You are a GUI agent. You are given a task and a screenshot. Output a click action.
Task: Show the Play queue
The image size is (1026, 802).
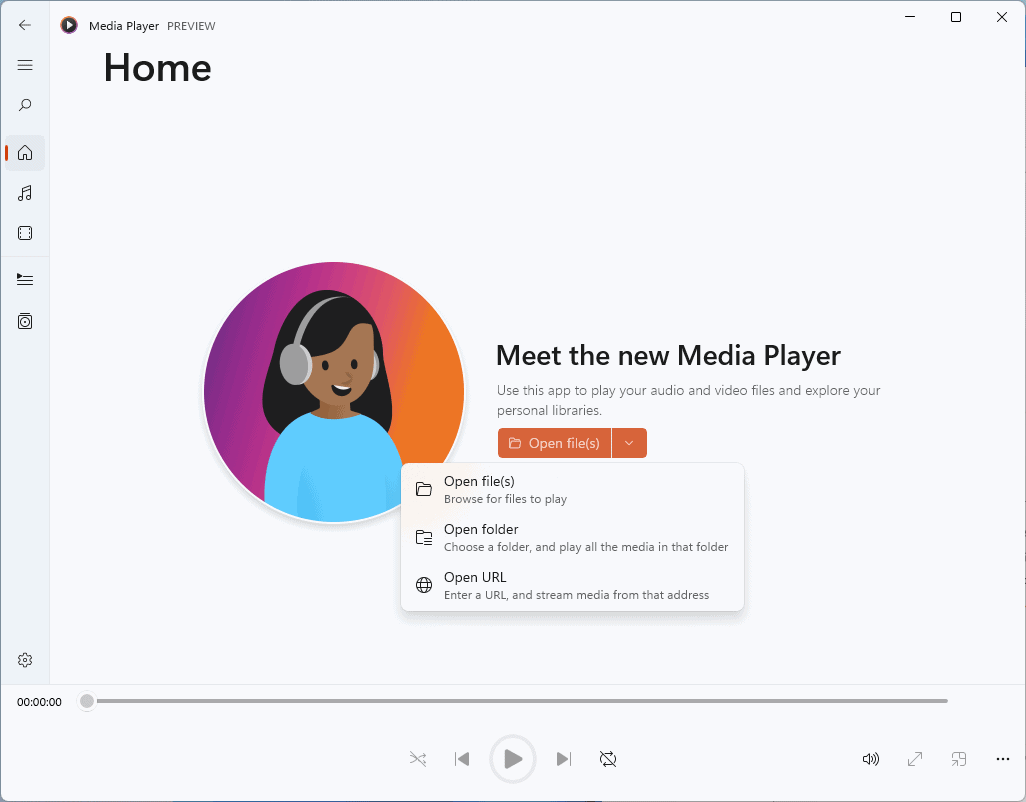coord(25,279)
